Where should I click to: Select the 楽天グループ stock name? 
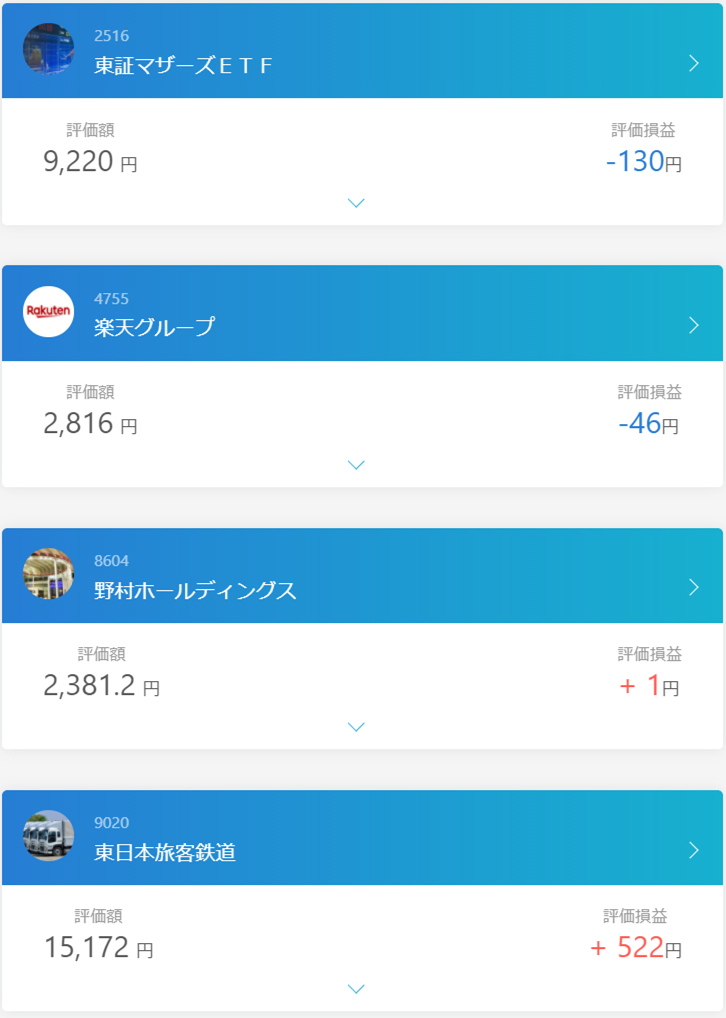coord(154,328)
